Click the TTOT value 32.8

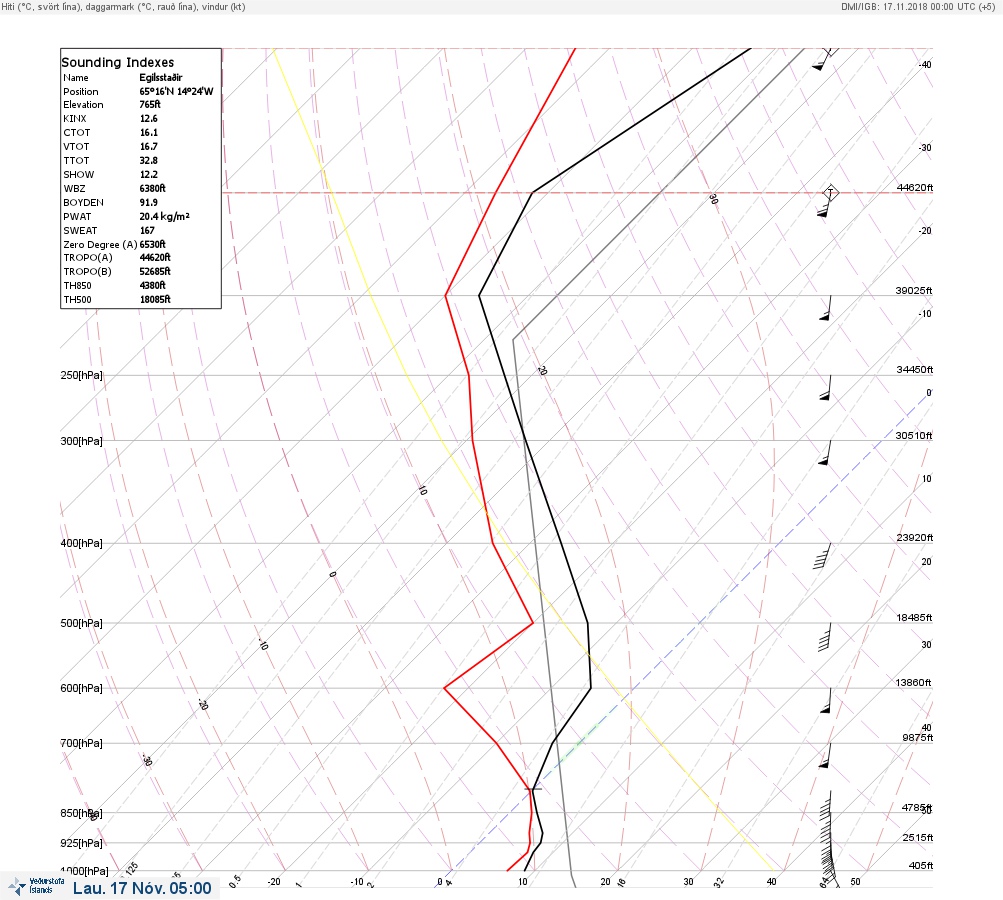pos(148,161)
